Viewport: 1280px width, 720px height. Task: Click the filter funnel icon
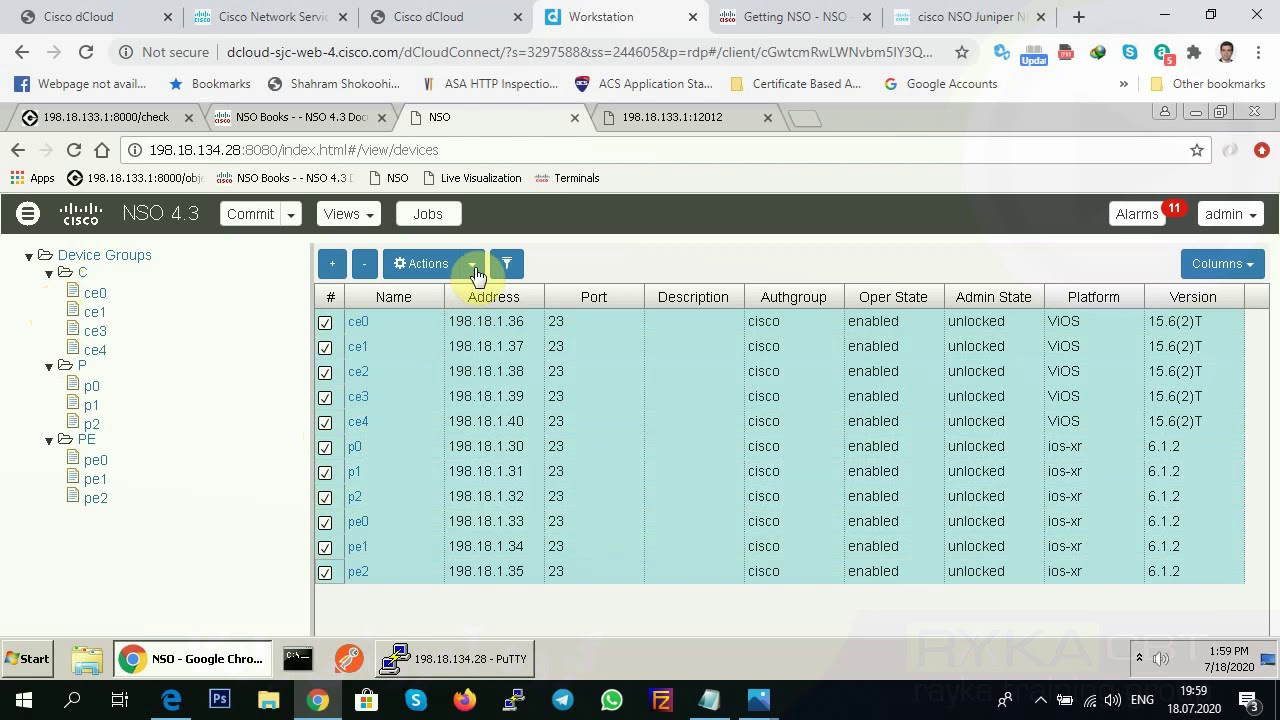pos(507,264)
